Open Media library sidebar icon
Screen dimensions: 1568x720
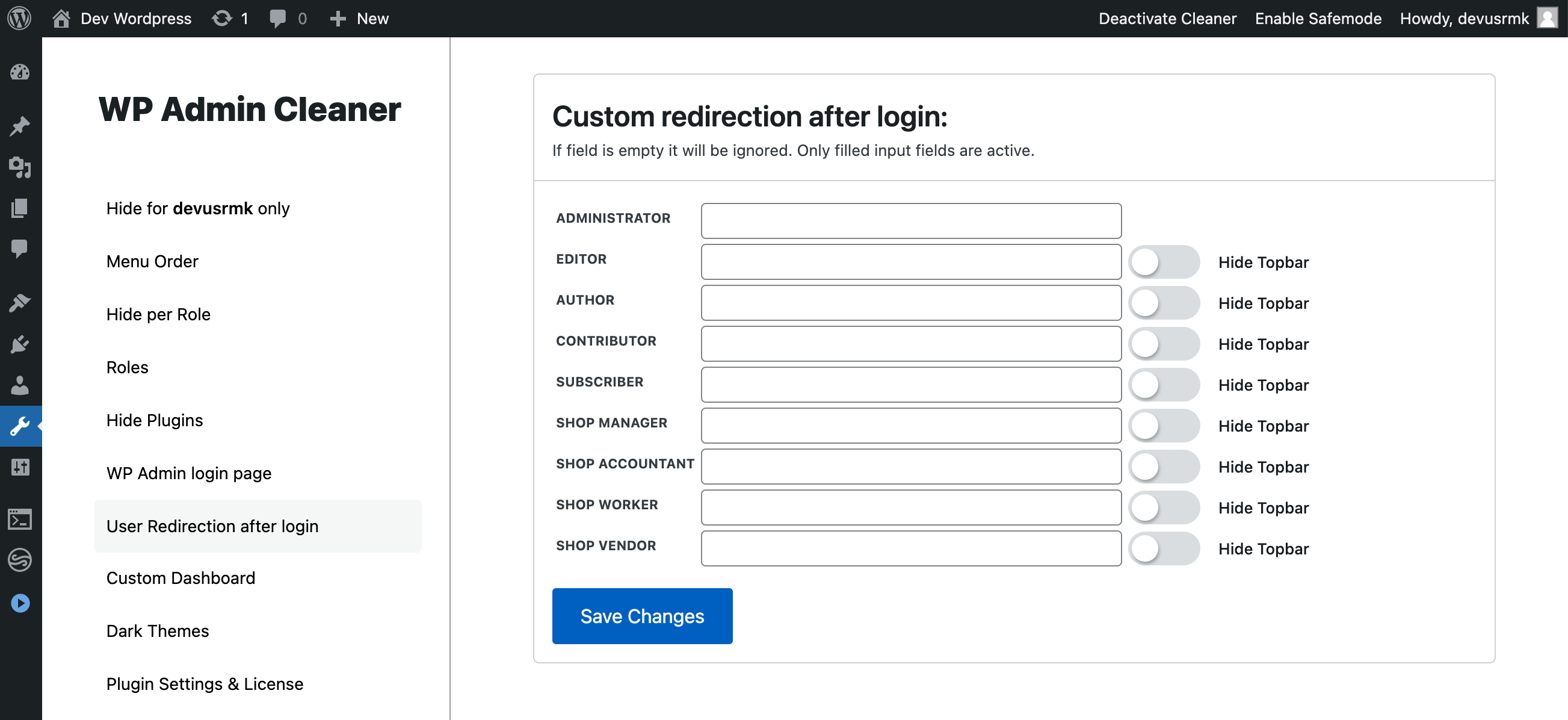point(19,167)
